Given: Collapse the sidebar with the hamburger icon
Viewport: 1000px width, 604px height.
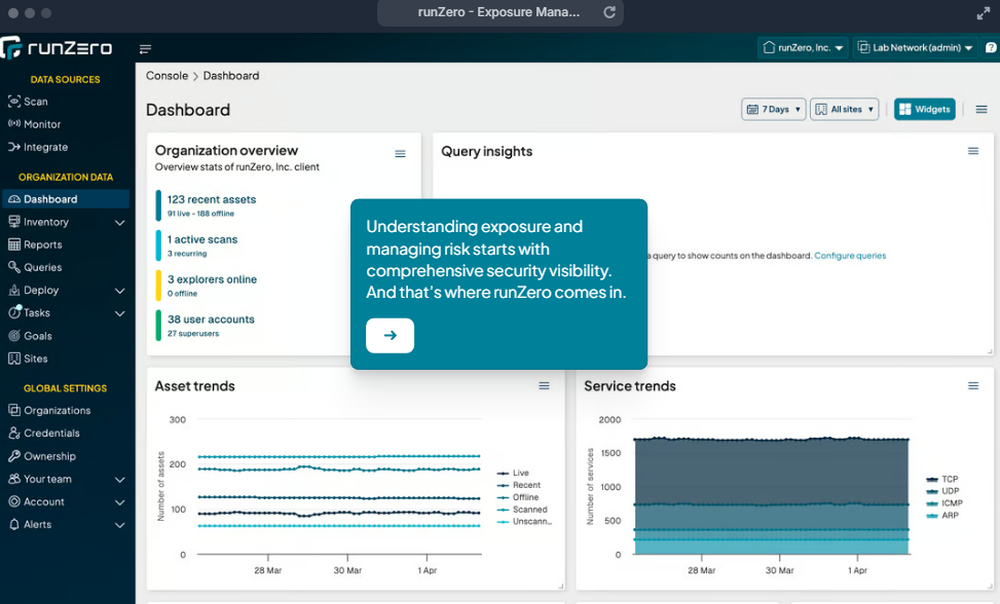Looking at the screenshot, I should click(145, 49).
